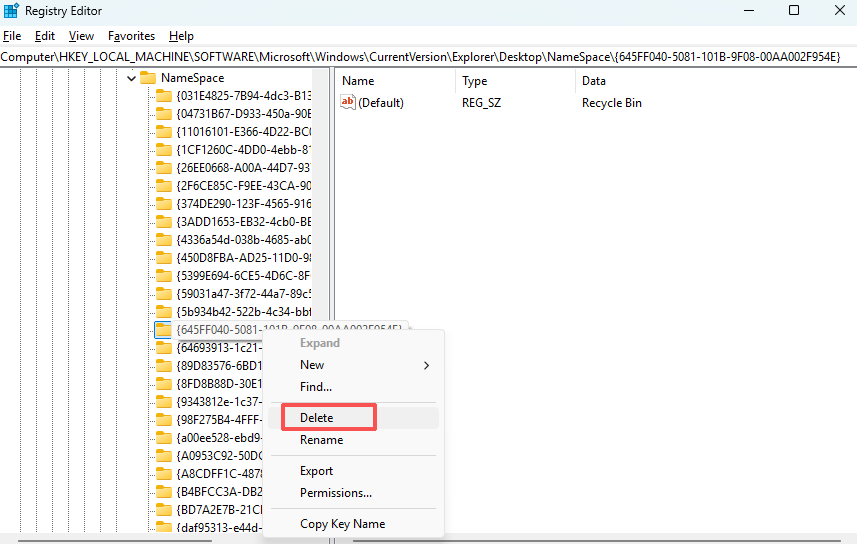The image size is (857, 544).
Task: Collapse the NameSpace tree node
Action: pos(131,78)
